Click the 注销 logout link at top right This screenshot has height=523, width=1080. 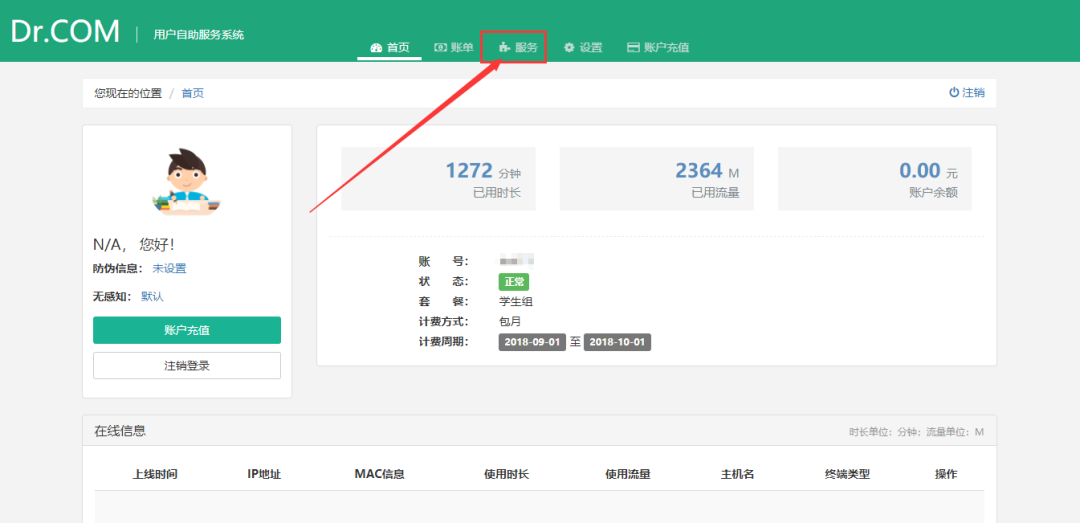[x=966, y=93]
